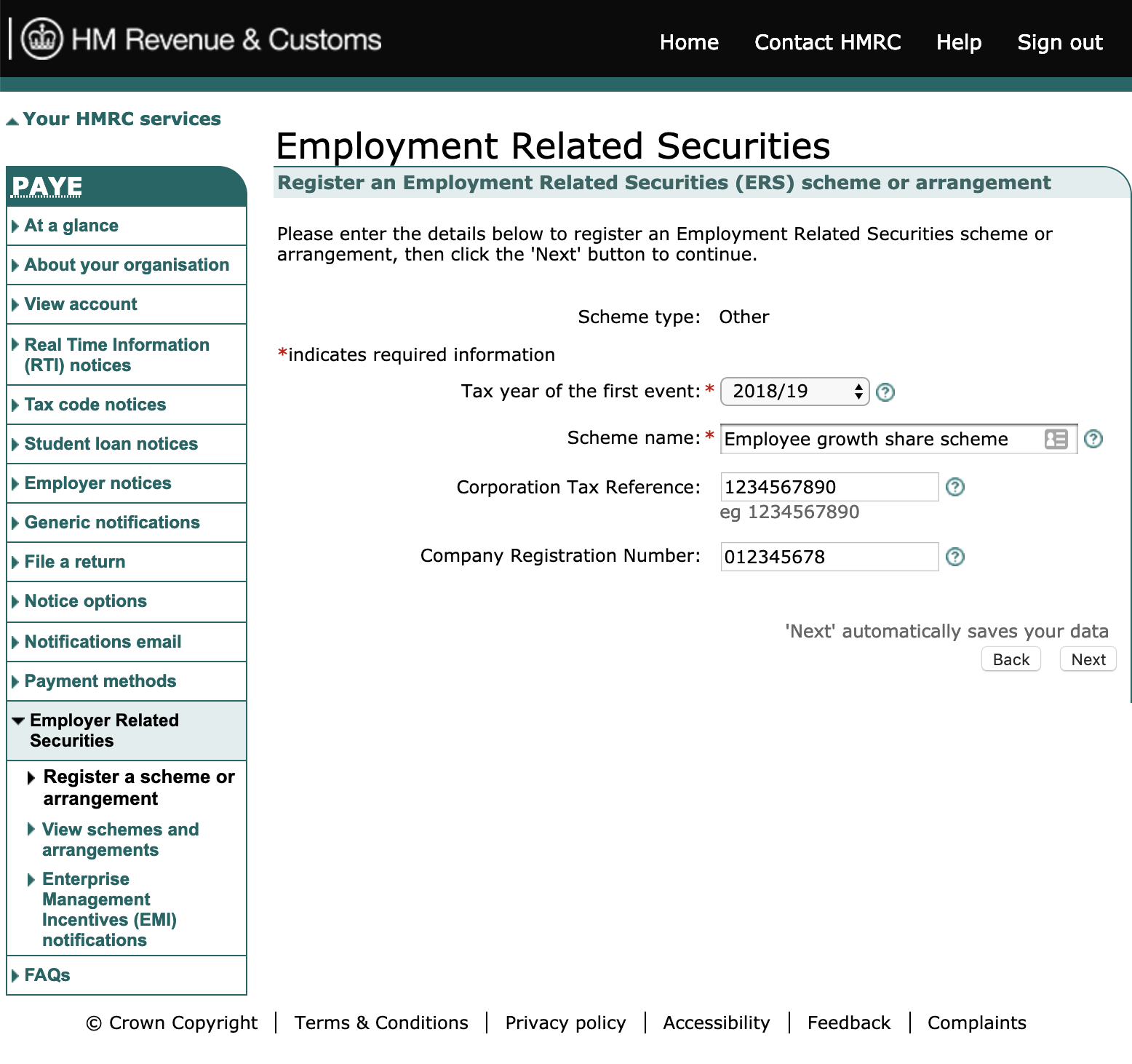Click the HM Revenue & Customs crown logo
Viewport: 1132px width, 1064px height.
(x=42, y=39)
